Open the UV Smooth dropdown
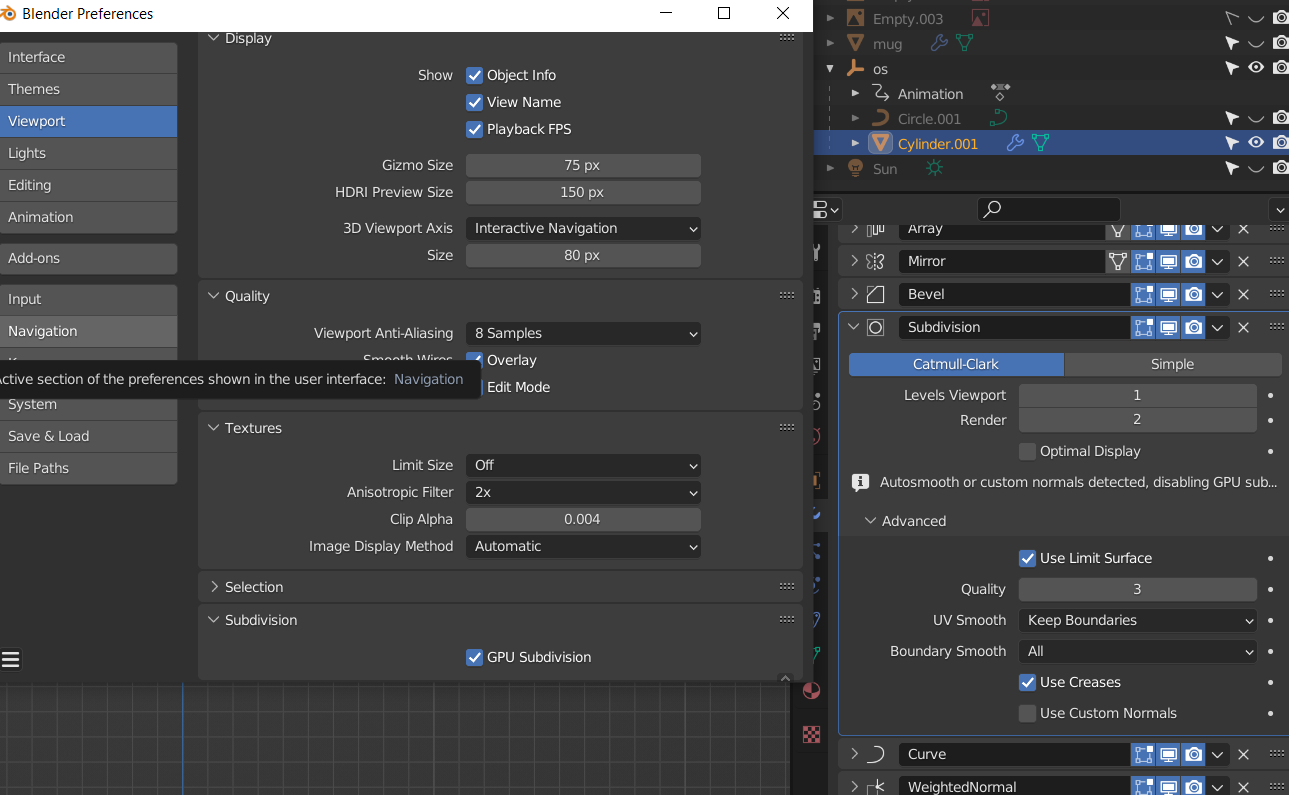 coord(1137,620)
